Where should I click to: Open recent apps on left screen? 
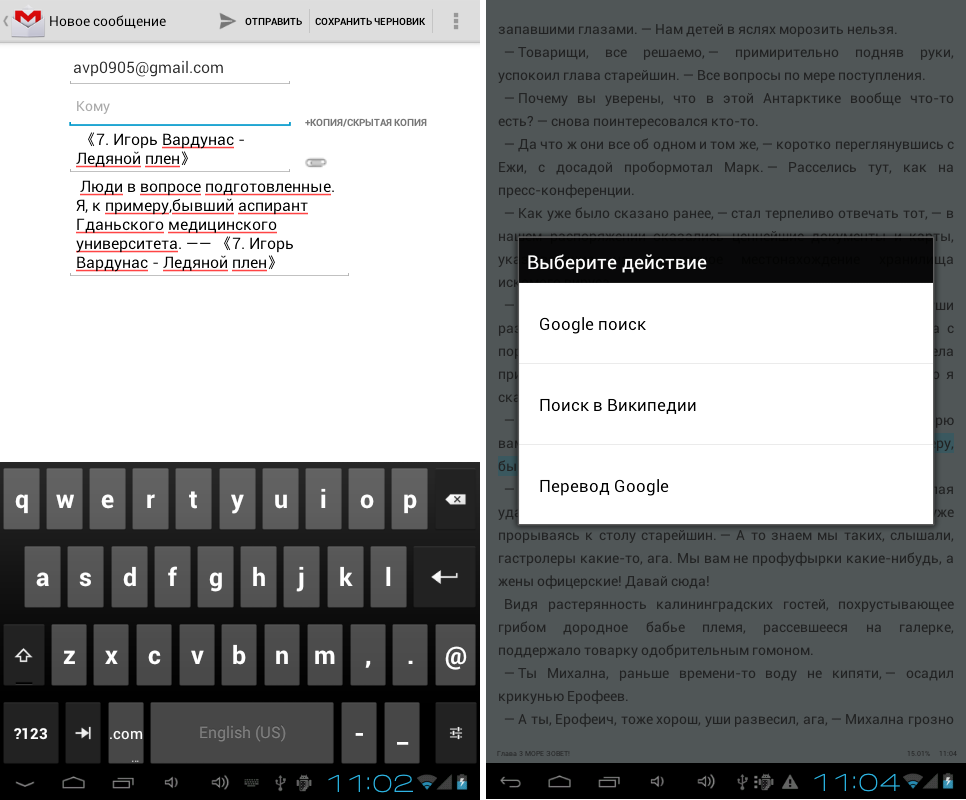pos(123,781)
